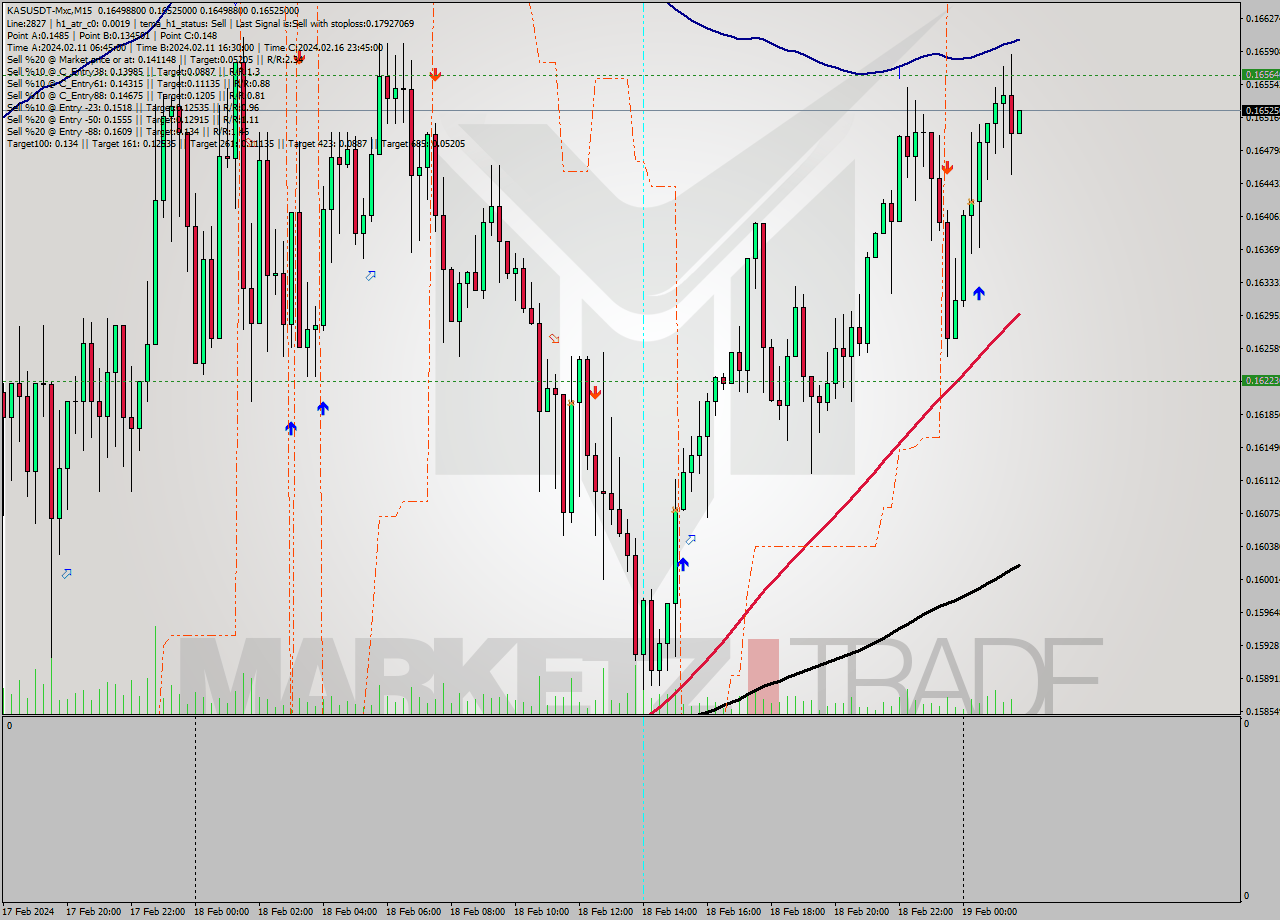Screen dimensions: 1280x920
Task: Click the '18 Feb 00:00' time label
Action: 221,911
